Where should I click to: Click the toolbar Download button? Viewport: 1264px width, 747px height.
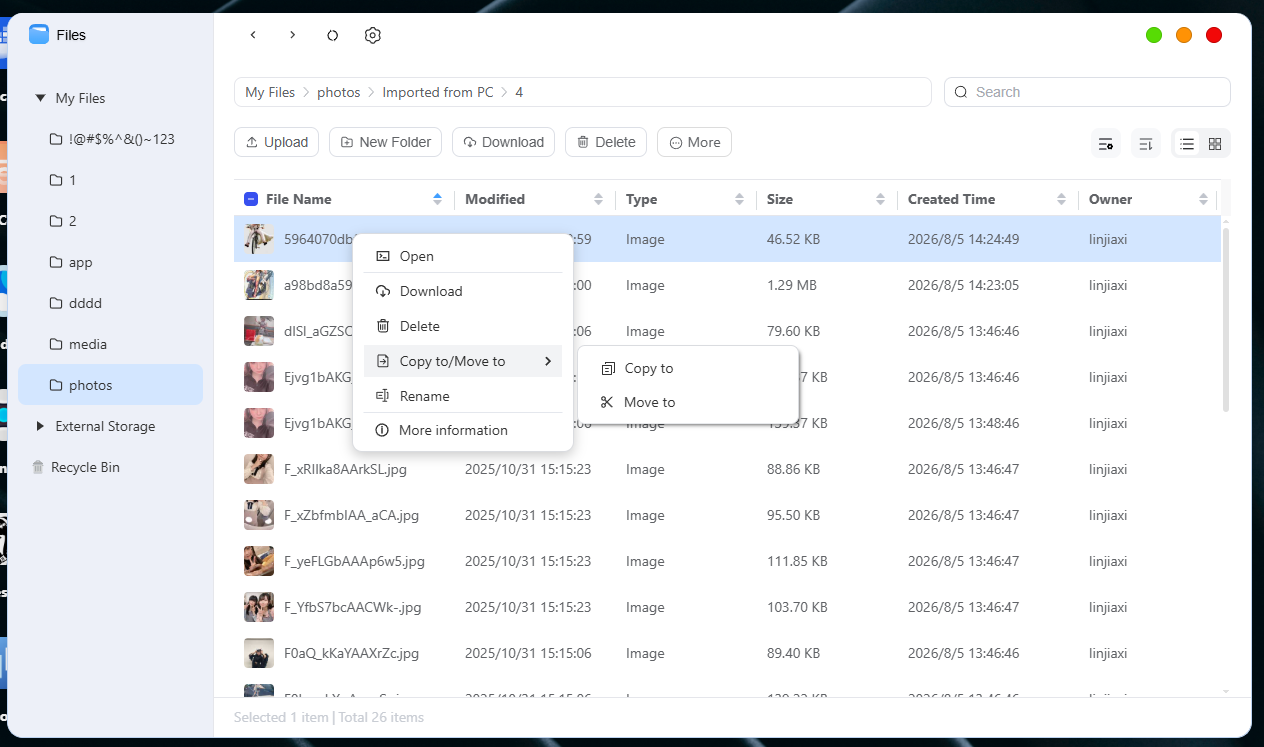[x=504, y=142]
